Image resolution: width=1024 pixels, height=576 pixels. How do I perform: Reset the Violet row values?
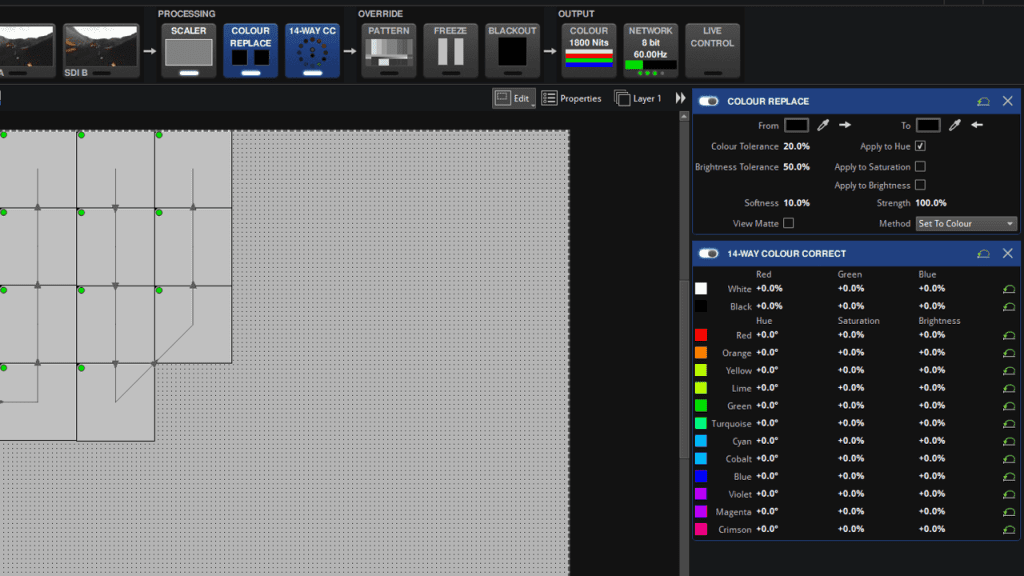[x=1009, y=494]
